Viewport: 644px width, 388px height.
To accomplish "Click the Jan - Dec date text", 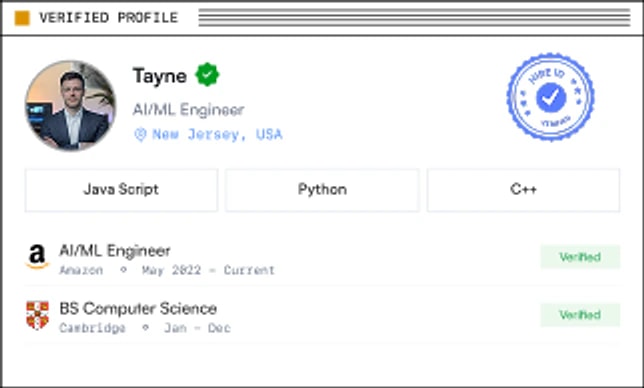I will pos(198,328).
